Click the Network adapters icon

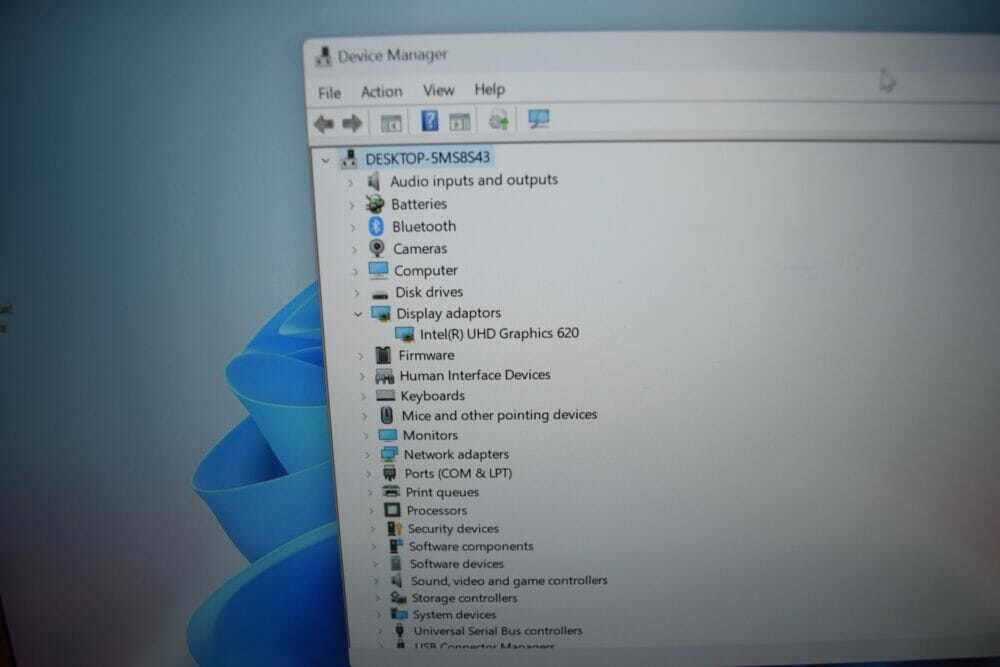(x=388, y=455)
